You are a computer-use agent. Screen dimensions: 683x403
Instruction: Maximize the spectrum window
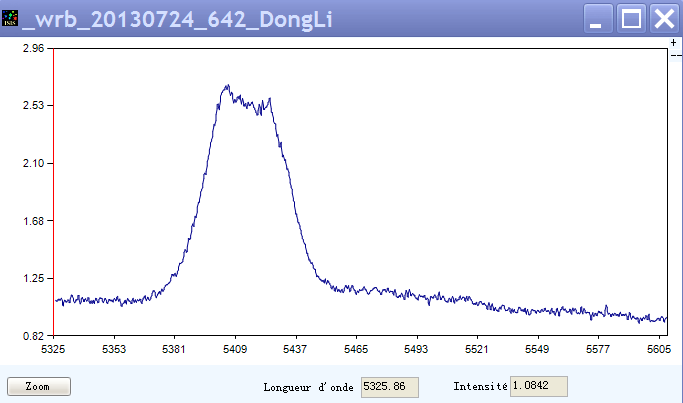click(x=631, y=18)
